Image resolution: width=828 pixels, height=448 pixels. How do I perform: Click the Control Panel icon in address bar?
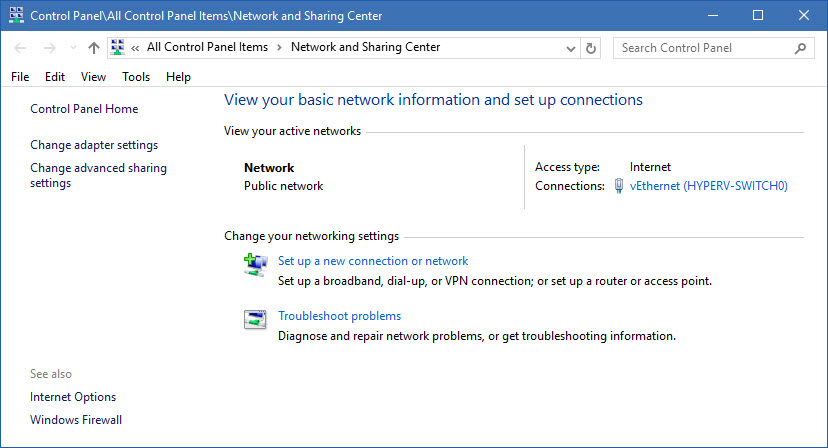coord(119,47)
